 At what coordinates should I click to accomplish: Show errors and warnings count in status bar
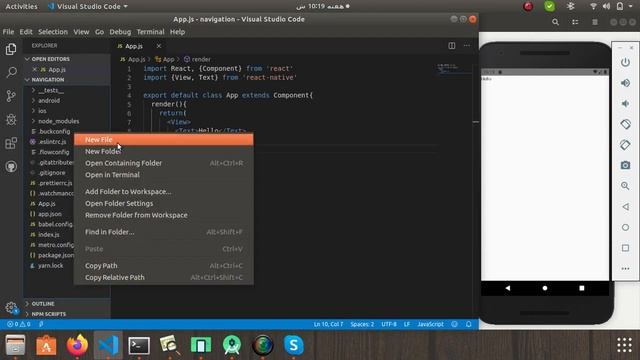18,324
